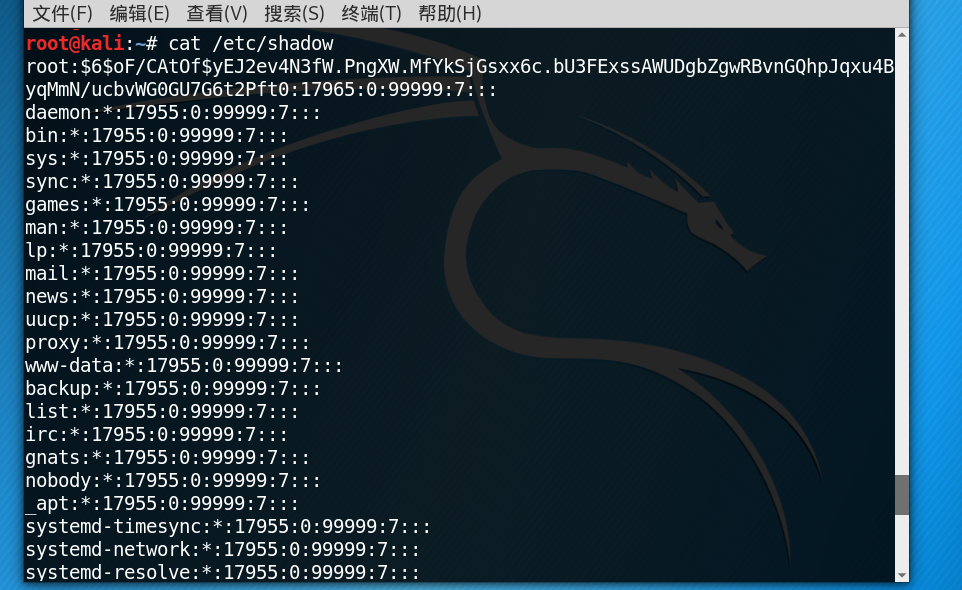Click the lp shadow entry
This screenshot has height=590, width=962.
pos(151,250)
